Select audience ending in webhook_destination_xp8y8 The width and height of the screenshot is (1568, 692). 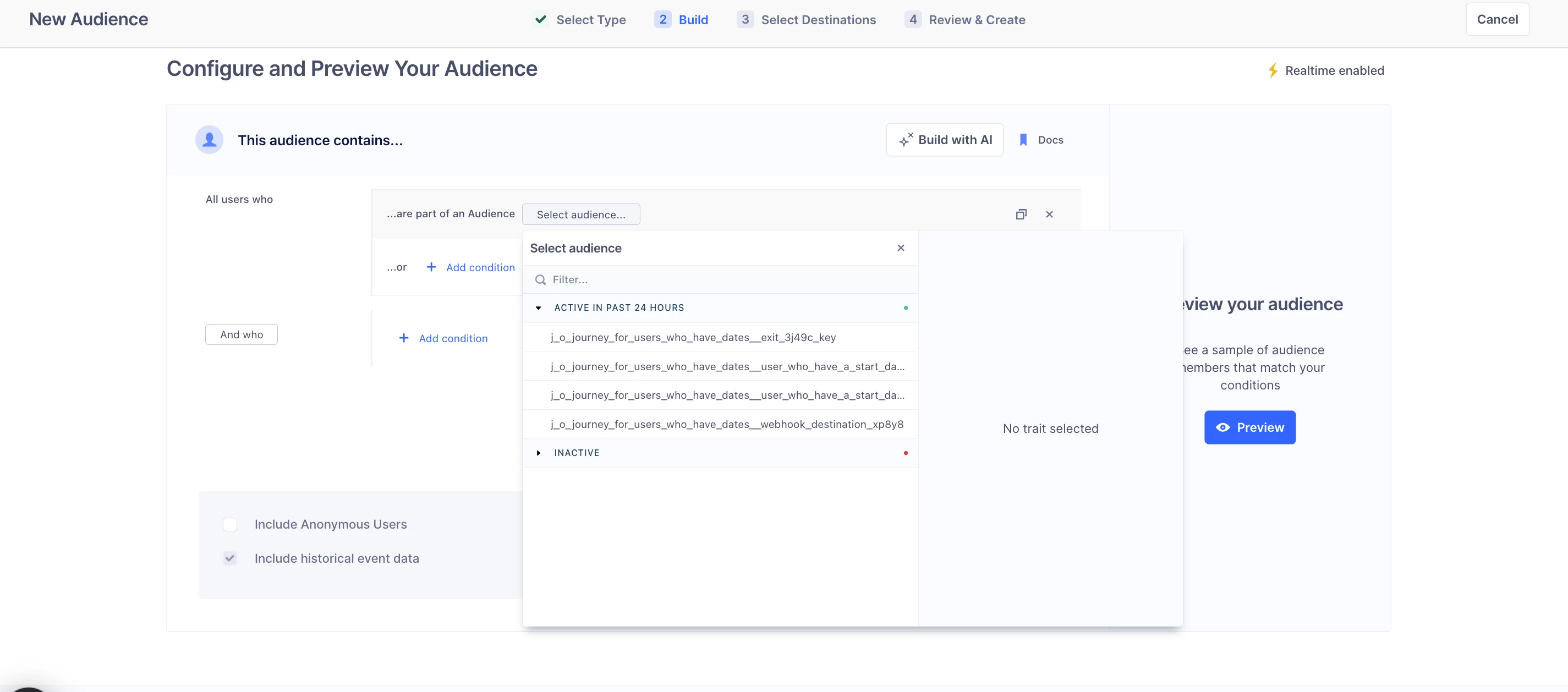click(720, 424)
